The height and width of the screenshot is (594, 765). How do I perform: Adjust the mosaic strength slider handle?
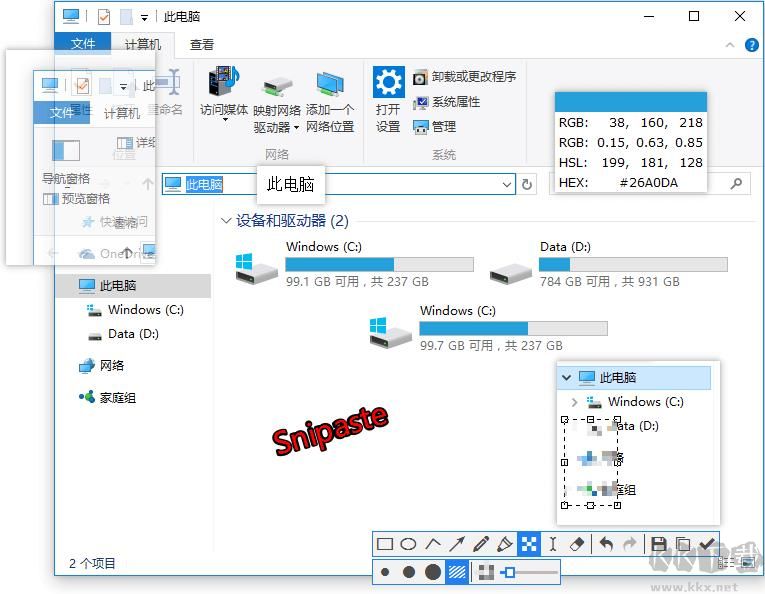click(x=509, y=572)
